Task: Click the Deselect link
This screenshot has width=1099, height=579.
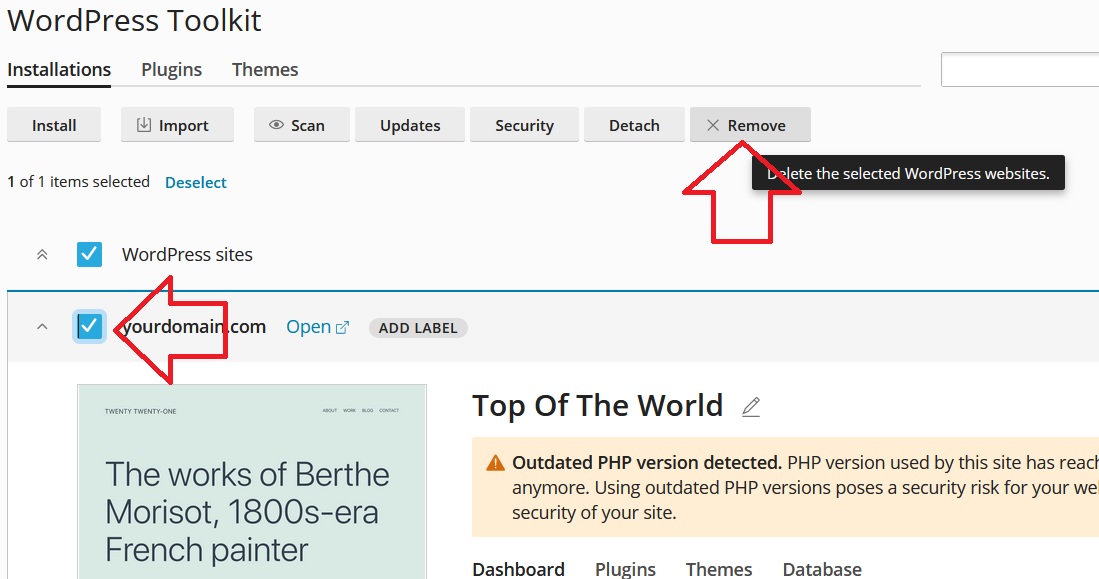Action: point(196,182)
